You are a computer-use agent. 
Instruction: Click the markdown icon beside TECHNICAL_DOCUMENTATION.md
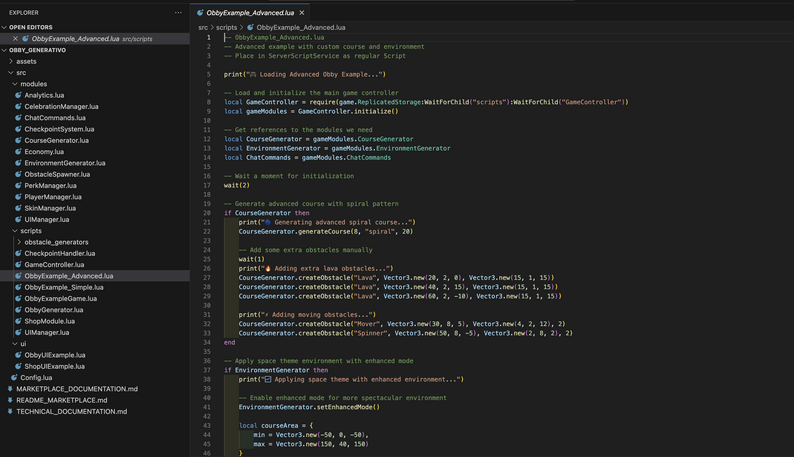pyautogui.click(x=10, y=411)
